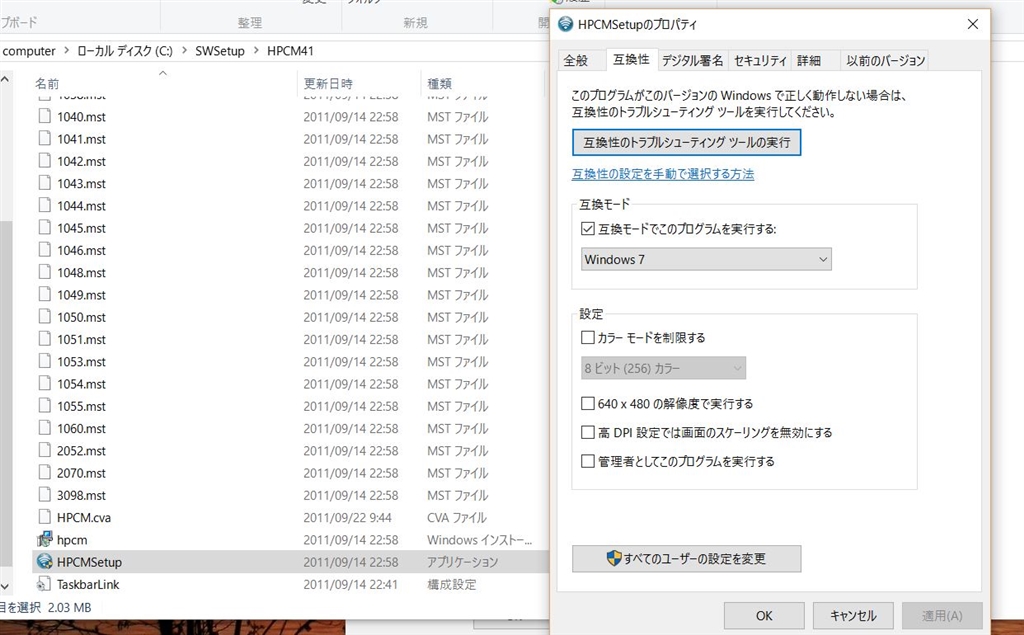
Task: Close the HPCMSetup properties dialog
Action: point(972,24)
